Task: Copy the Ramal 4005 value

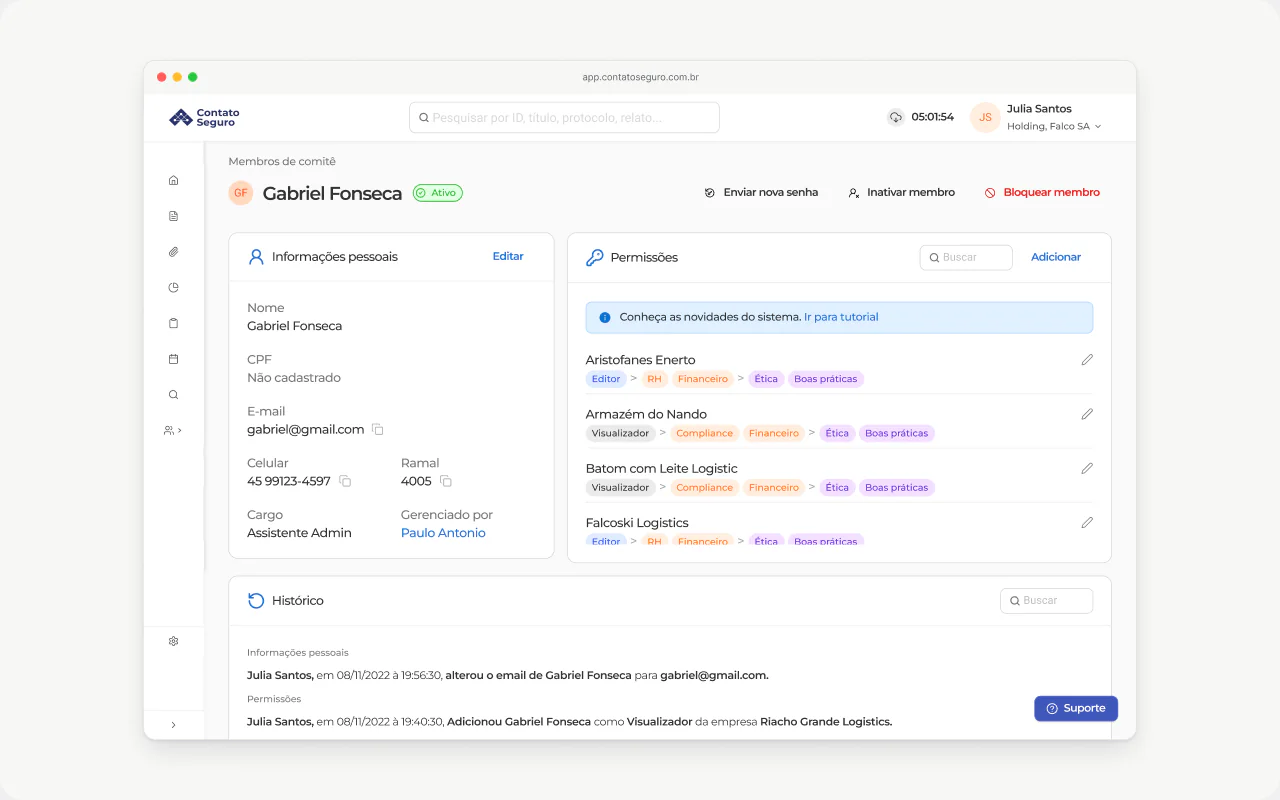Action: click(x=446, y=481)
